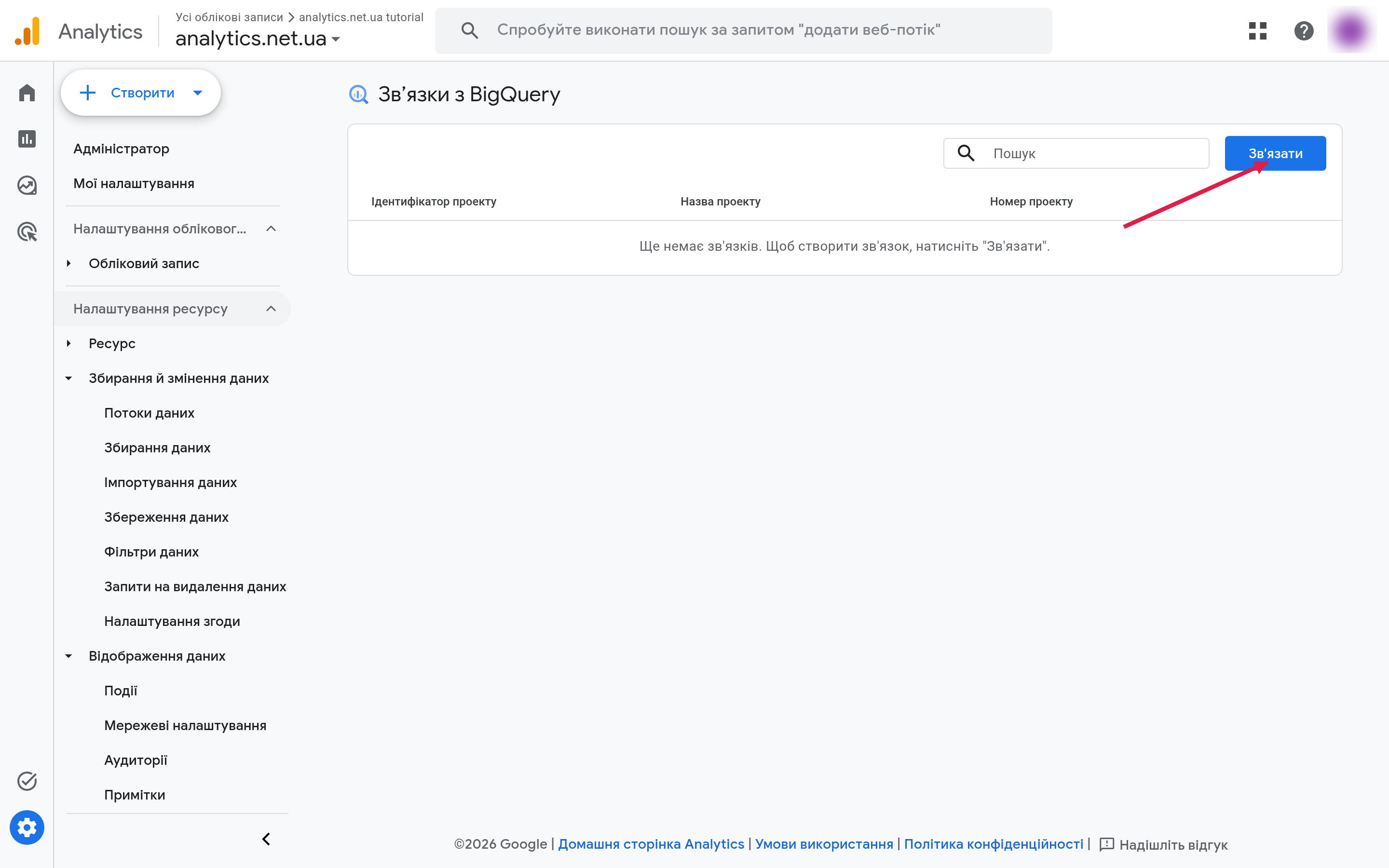
Task: Collapse the Налаштування обліковог... section
Action: click(x=271, y=229)
